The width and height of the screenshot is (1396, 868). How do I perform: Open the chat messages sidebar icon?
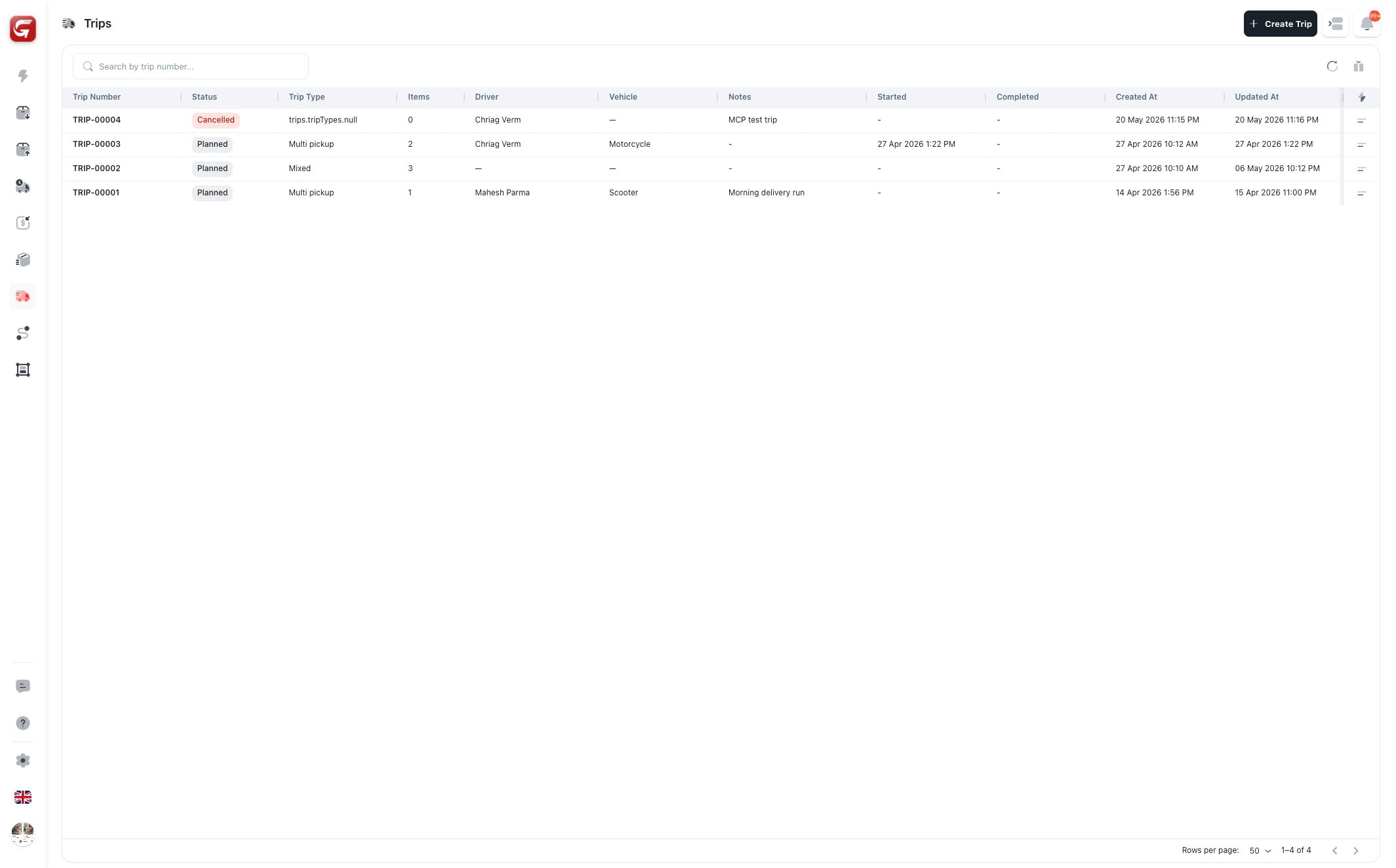(23, 686)
